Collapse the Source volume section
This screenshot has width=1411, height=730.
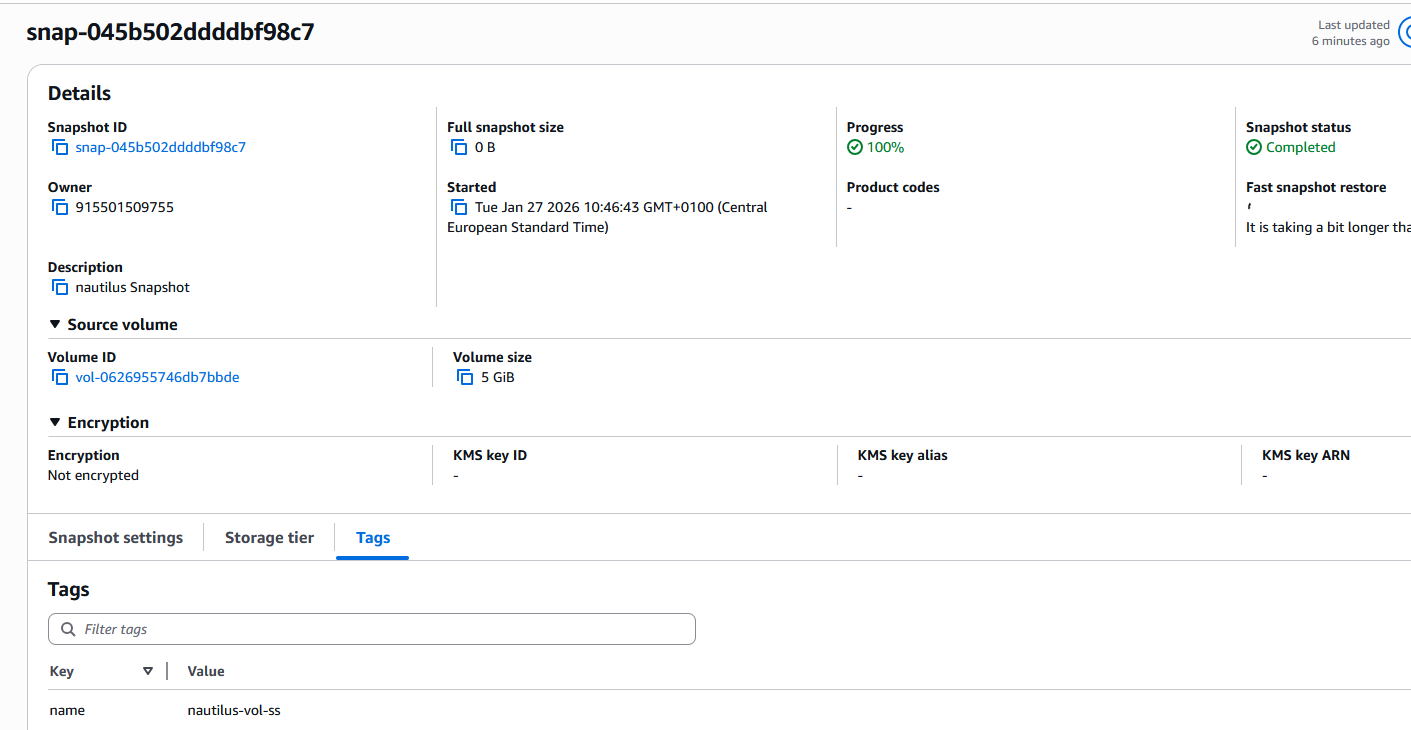click(55, 325)
